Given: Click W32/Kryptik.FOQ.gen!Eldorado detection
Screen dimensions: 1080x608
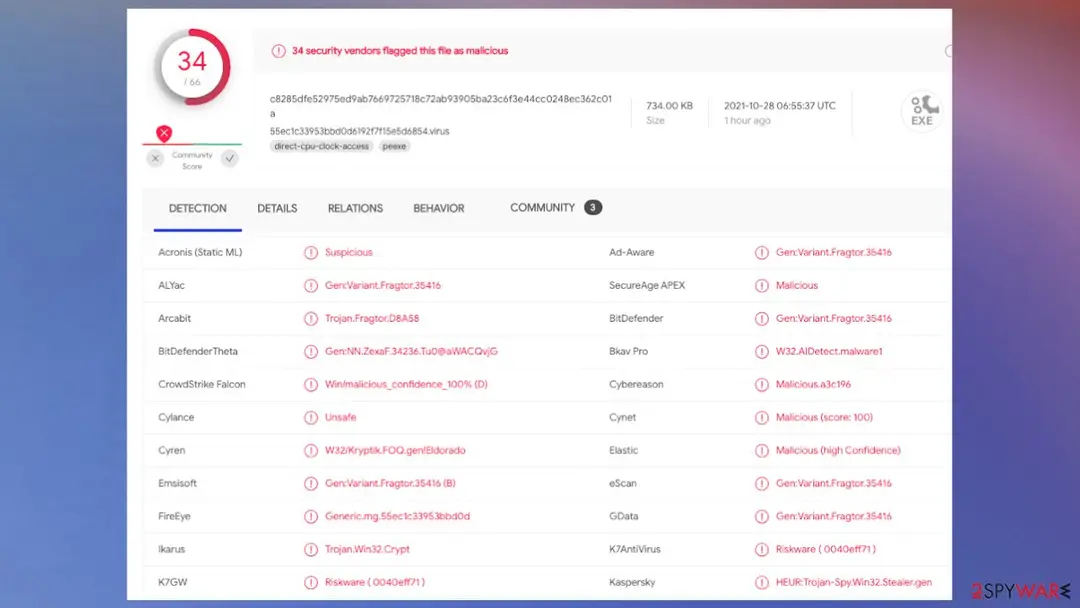Looking at the screenshot, I should pyautogui.click(x=395, y=450).
